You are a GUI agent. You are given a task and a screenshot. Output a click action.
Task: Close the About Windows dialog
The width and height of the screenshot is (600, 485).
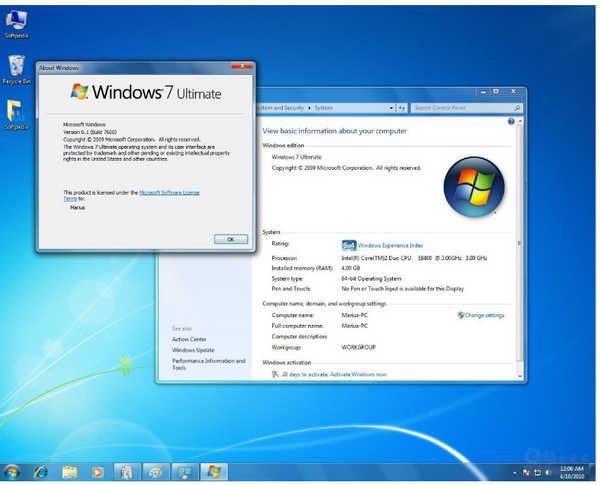242,67
